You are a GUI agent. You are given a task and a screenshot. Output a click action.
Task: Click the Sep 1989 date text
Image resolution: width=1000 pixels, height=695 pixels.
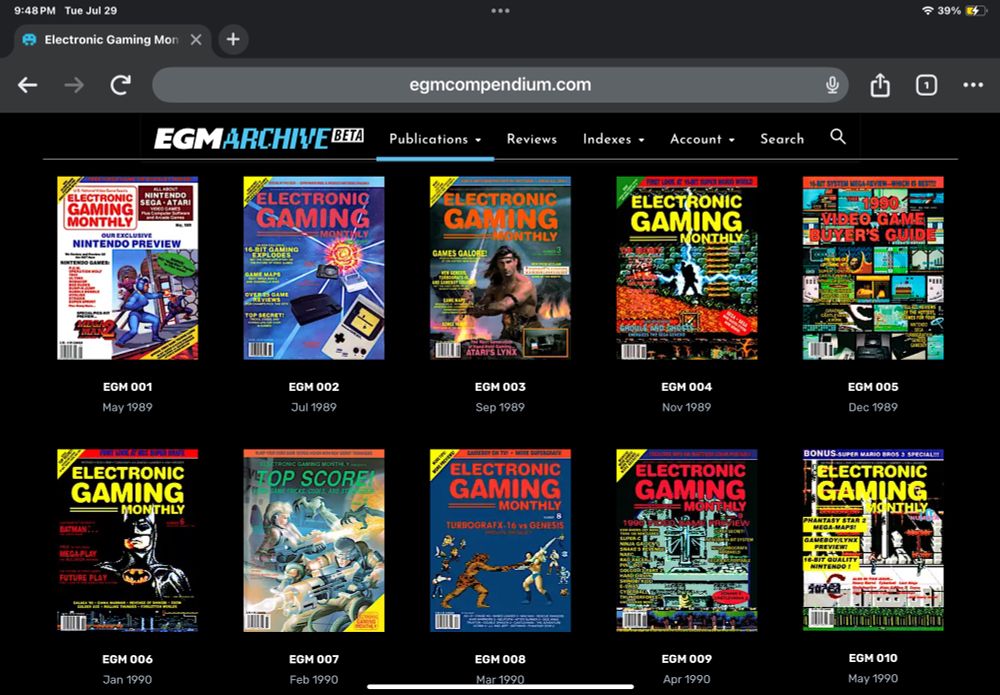(x=500, y=407)
